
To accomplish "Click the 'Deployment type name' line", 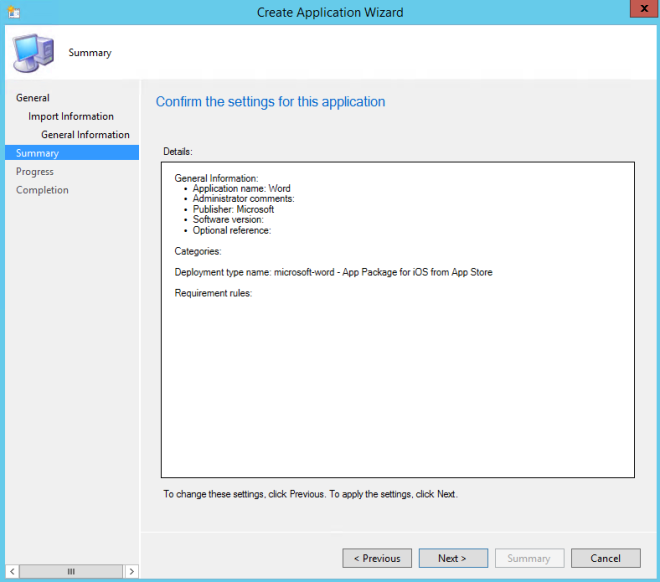I will [333, 272].
